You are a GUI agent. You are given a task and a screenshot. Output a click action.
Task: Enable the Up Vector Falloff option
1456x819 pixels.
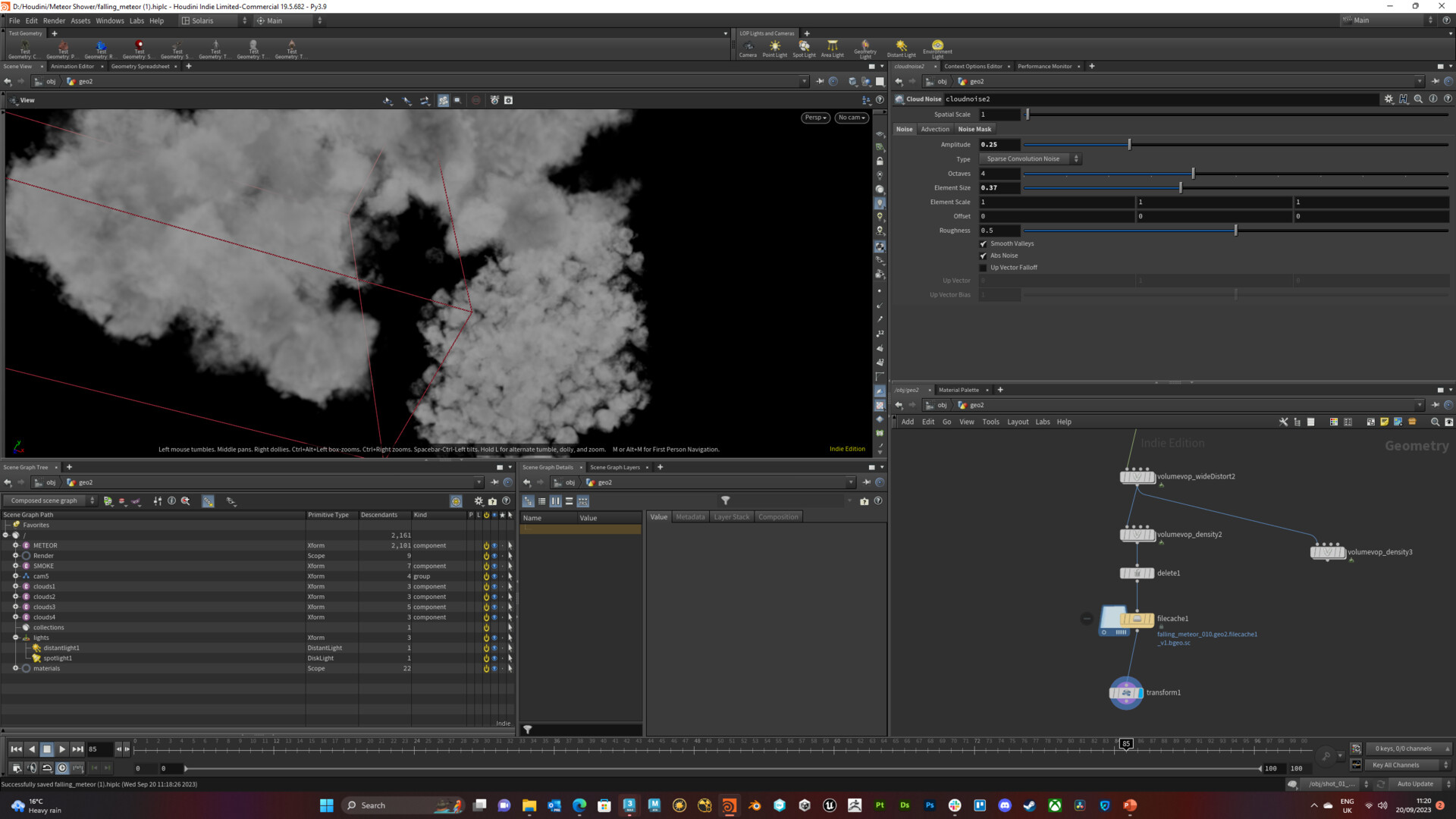pyautogui.click(x=984, y=267)
